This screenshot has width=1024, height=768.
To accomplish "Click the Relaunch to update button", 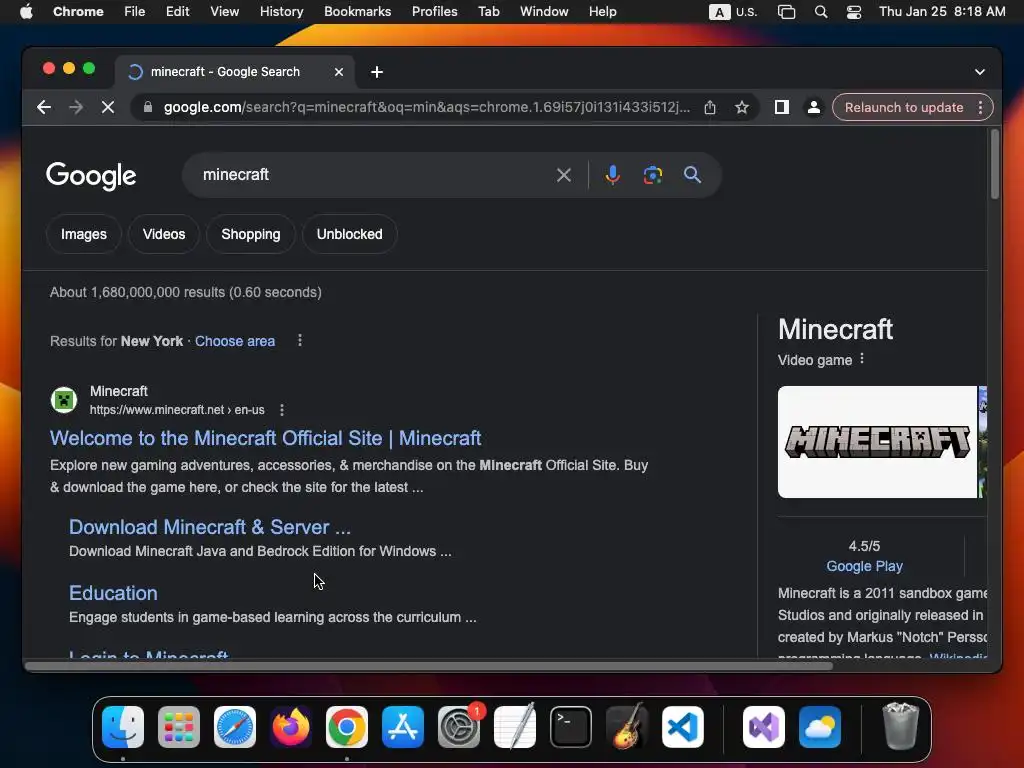I will click(x=904, y=107).
